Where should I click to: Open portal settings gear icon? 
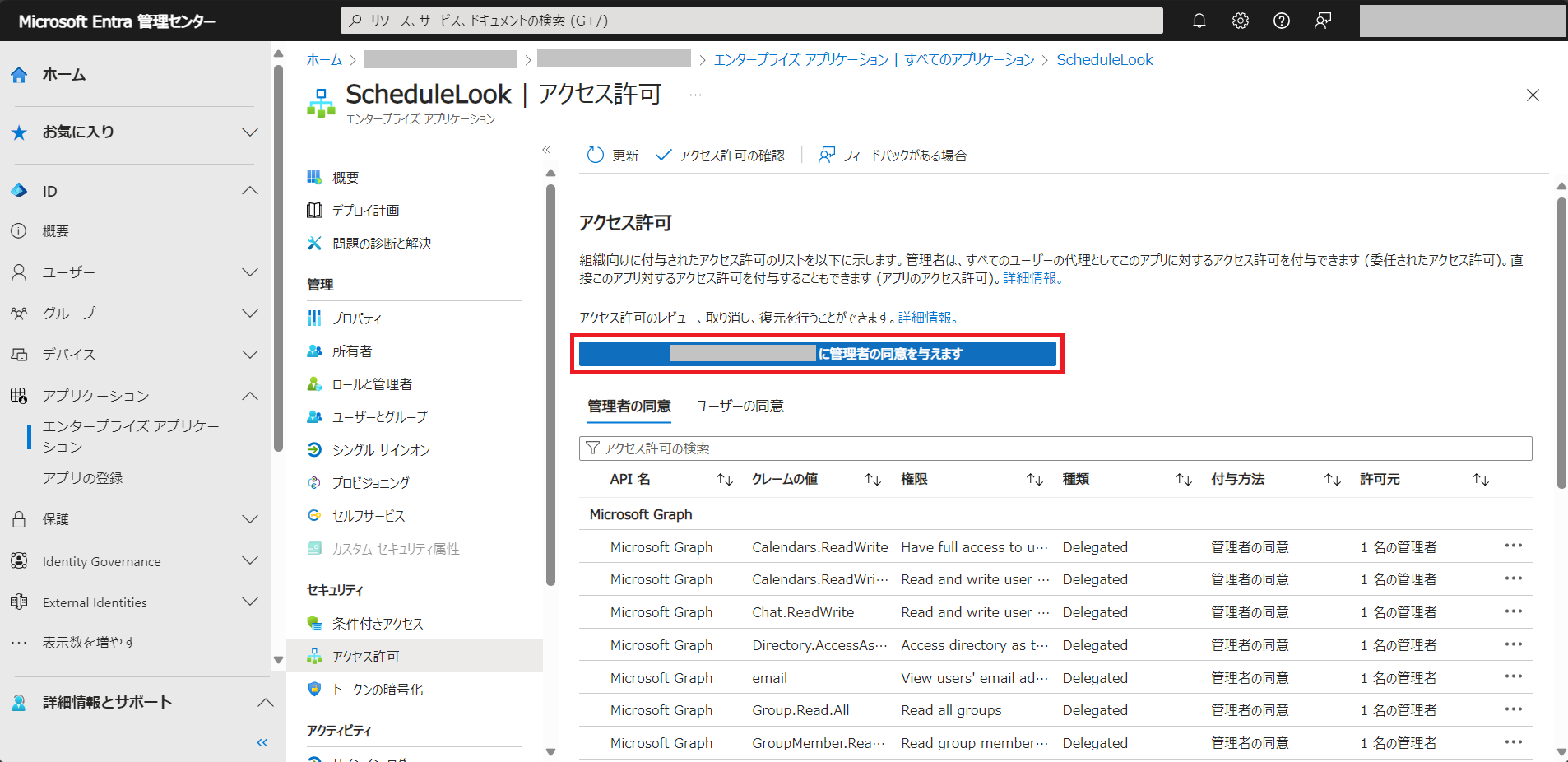point(1241,21)
